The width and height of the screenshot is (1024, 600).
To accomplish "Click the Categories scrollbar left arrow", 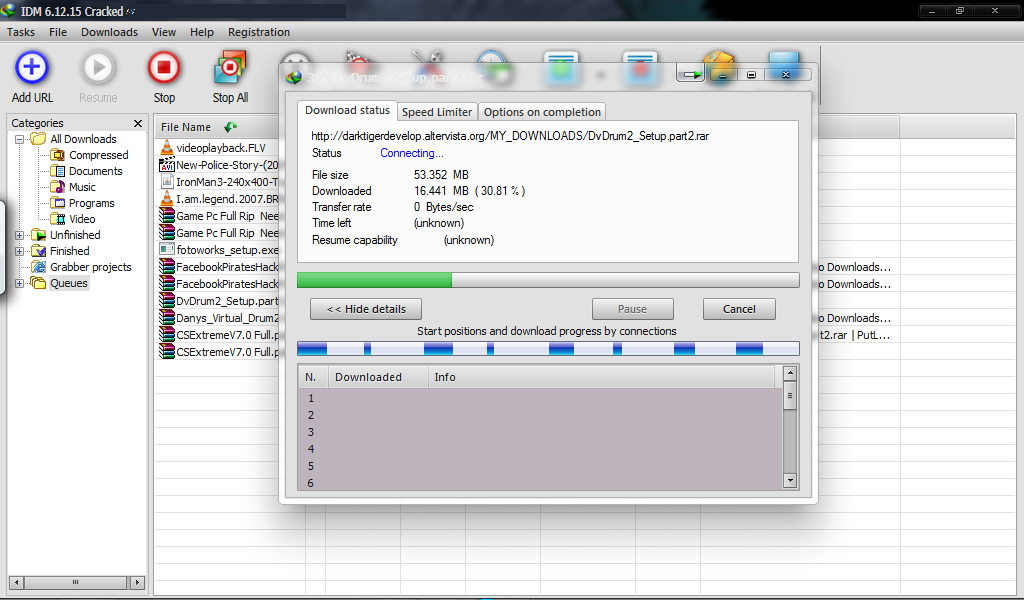I will point(17,582).
